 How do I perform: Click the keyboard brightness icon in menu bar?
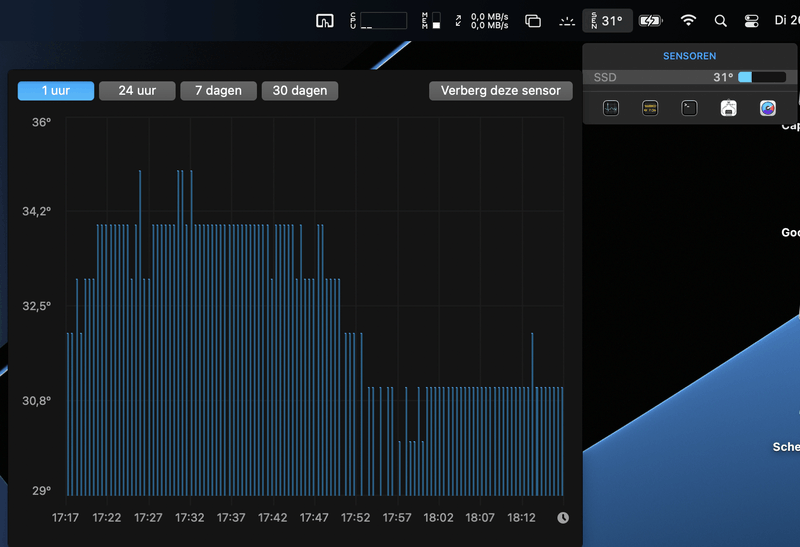click(567, 21)
